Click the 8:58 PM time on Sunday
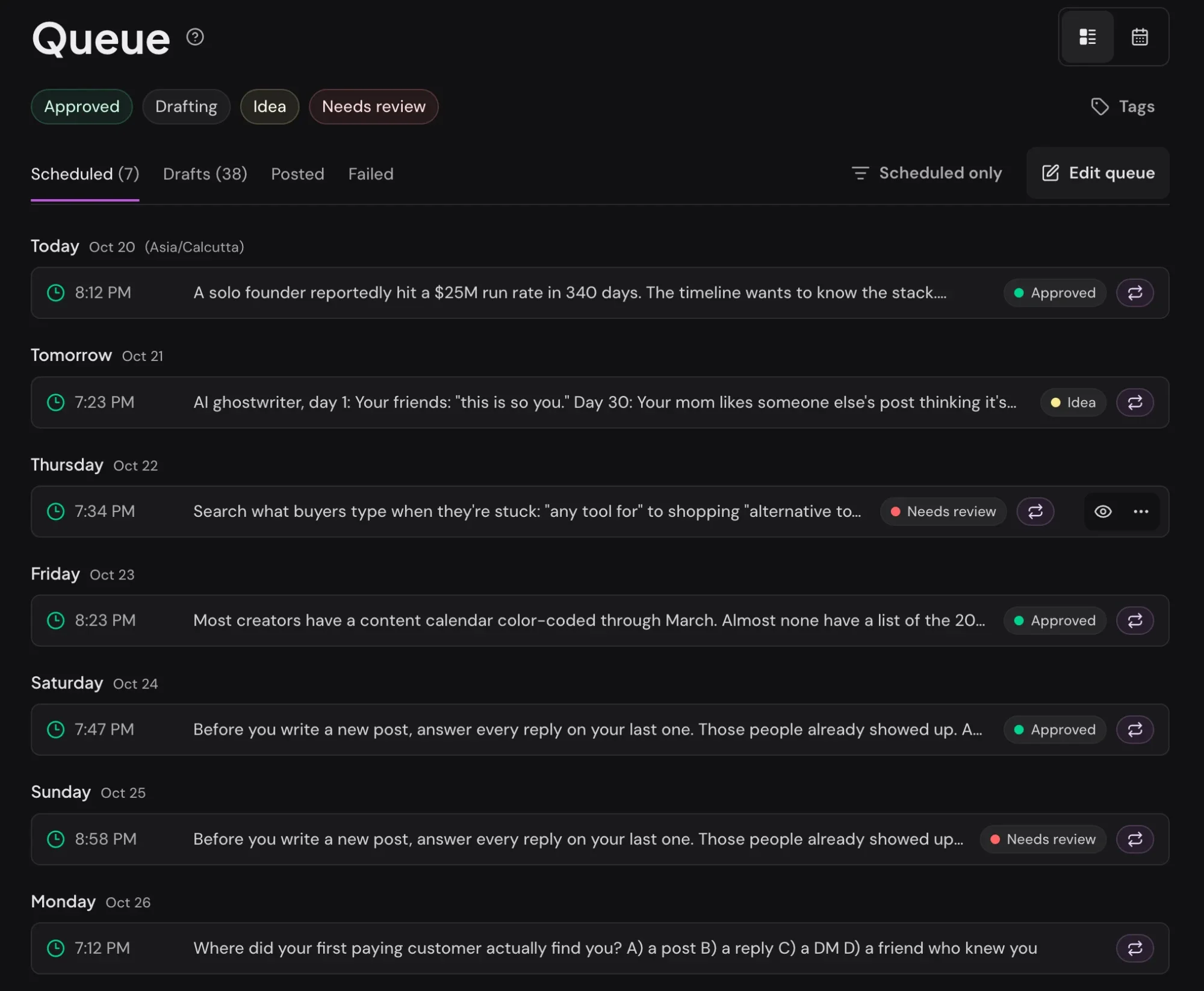 pos(105,839)
